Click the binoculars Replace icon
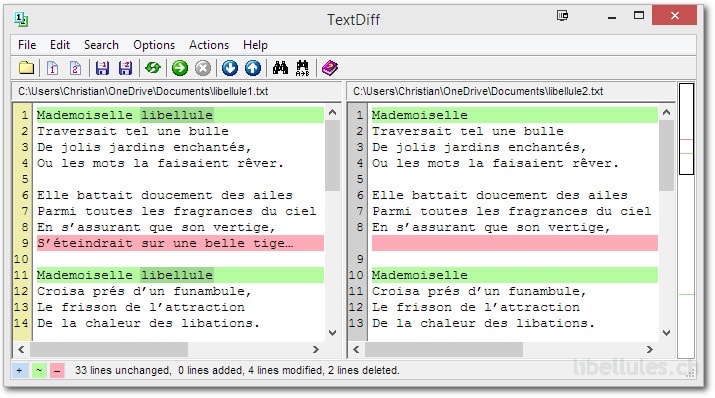 302,68
